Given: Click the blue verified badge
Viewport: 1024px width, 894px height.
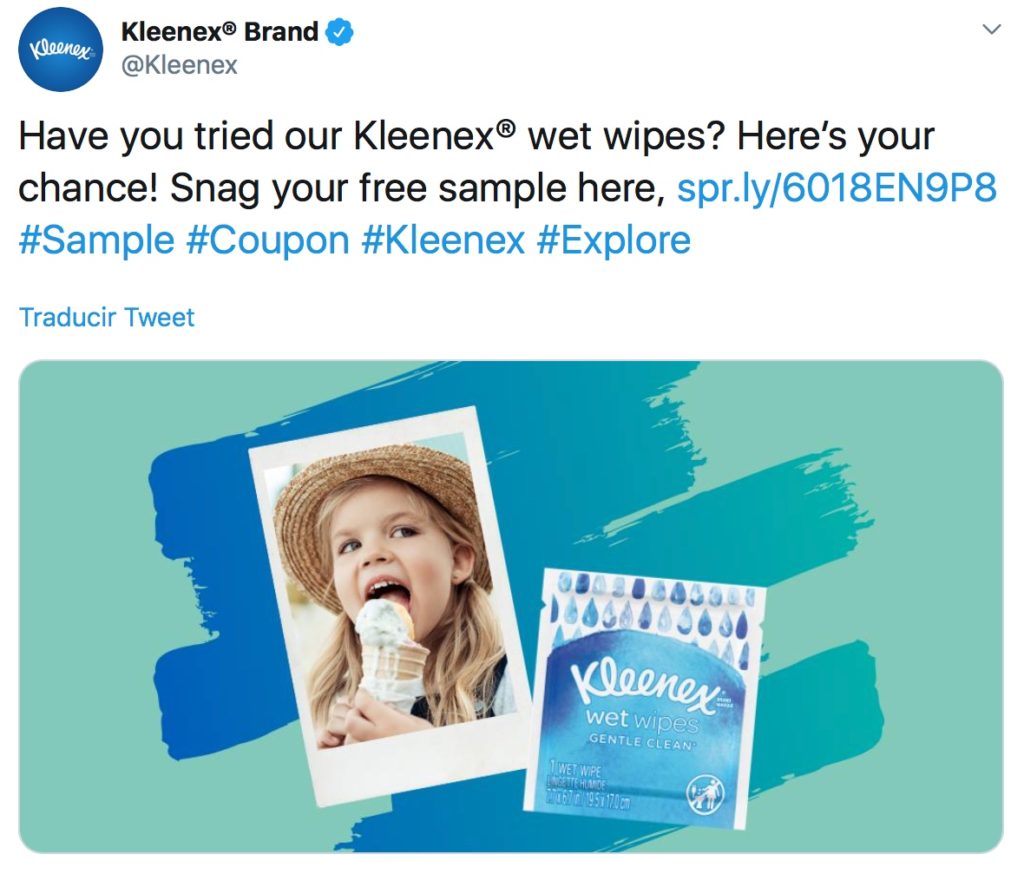Looking at the screenshot, I should [x=340, y=32].
